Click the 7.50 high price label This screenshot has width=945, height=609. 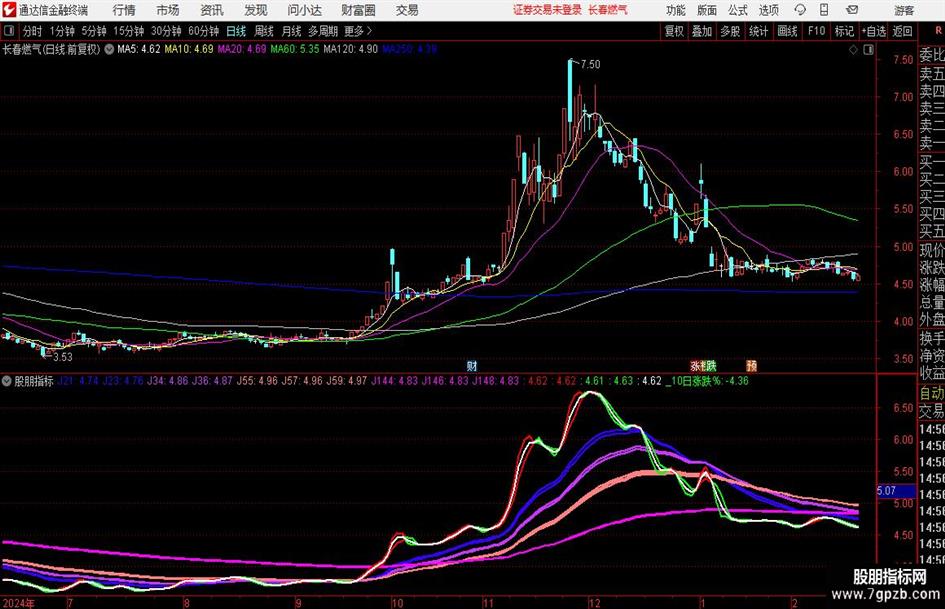click(x=591, y=64)
